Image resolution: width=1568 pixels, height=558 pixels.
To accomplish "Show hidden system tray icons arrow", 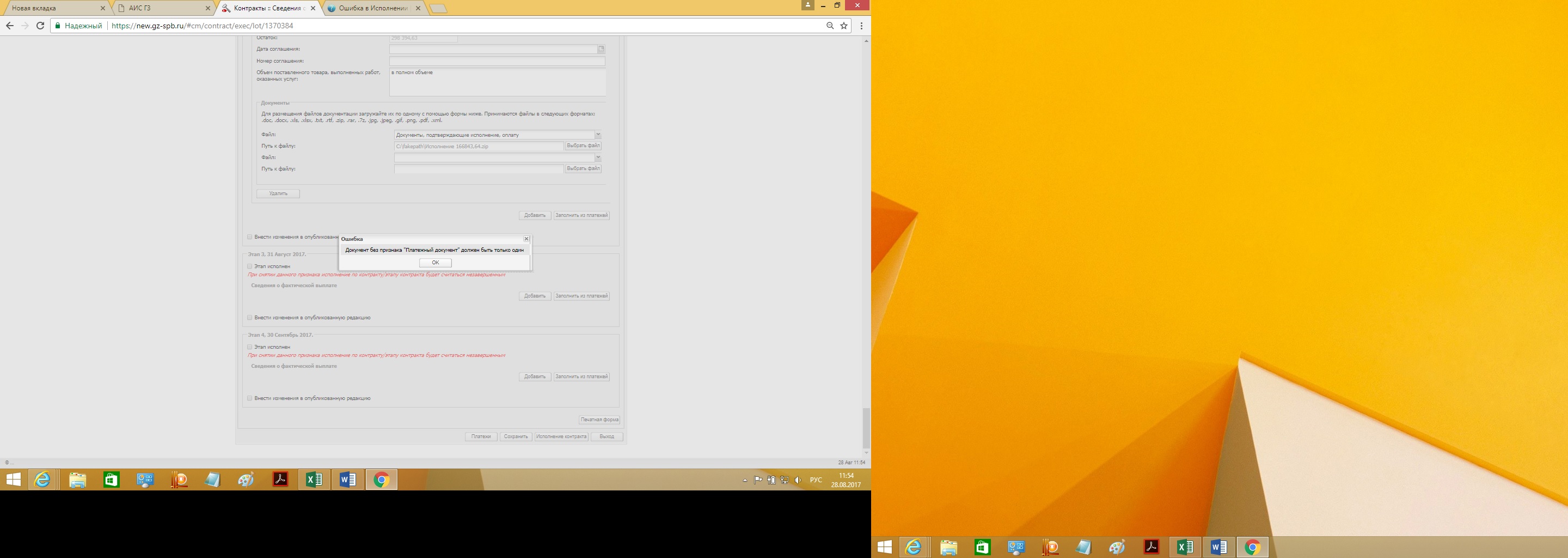I will tap(744, 480).
